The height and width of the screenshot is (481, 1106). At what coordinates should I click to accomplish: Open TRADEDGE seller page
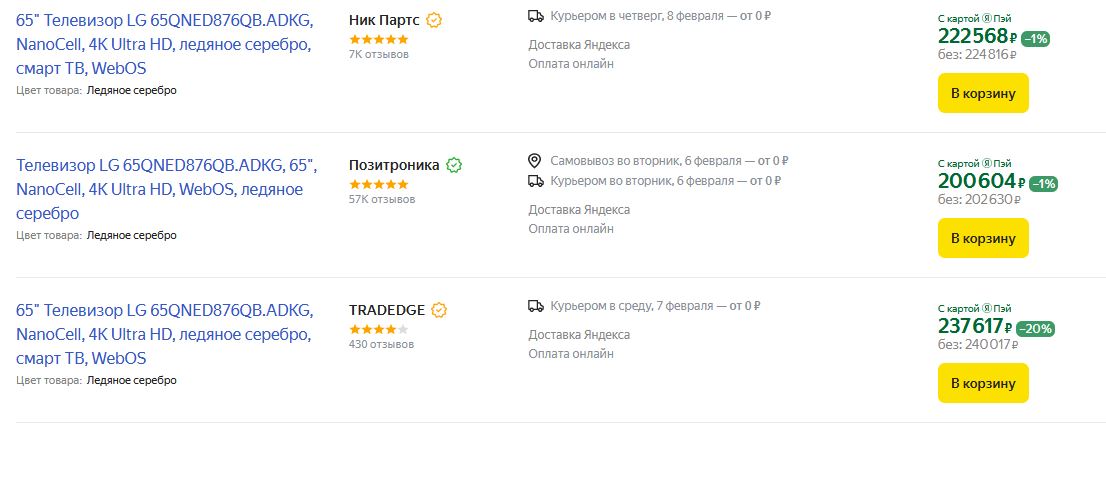pos(387,310)
